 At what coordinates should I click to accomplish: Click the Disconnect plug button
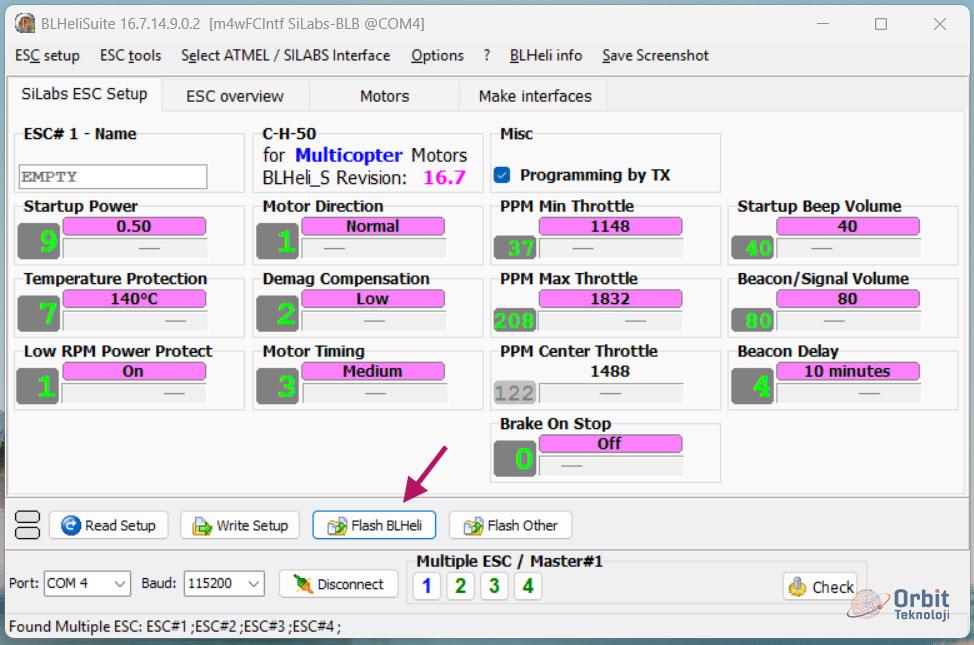point(337,584)
